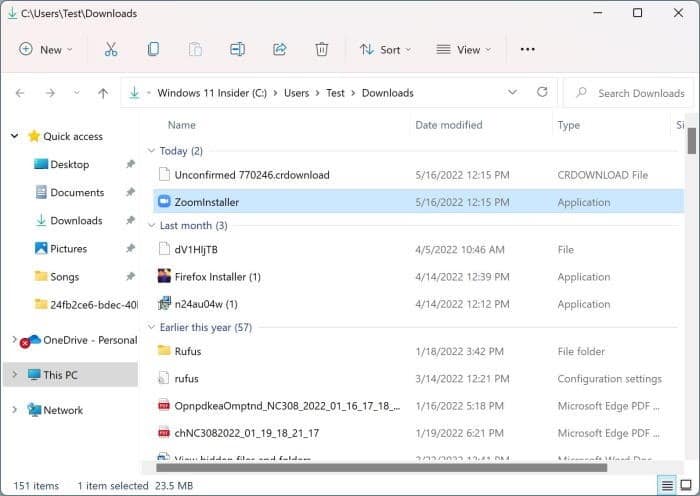Switch to details view icon in status bar

pyautogui.click(x=667, y=485)
